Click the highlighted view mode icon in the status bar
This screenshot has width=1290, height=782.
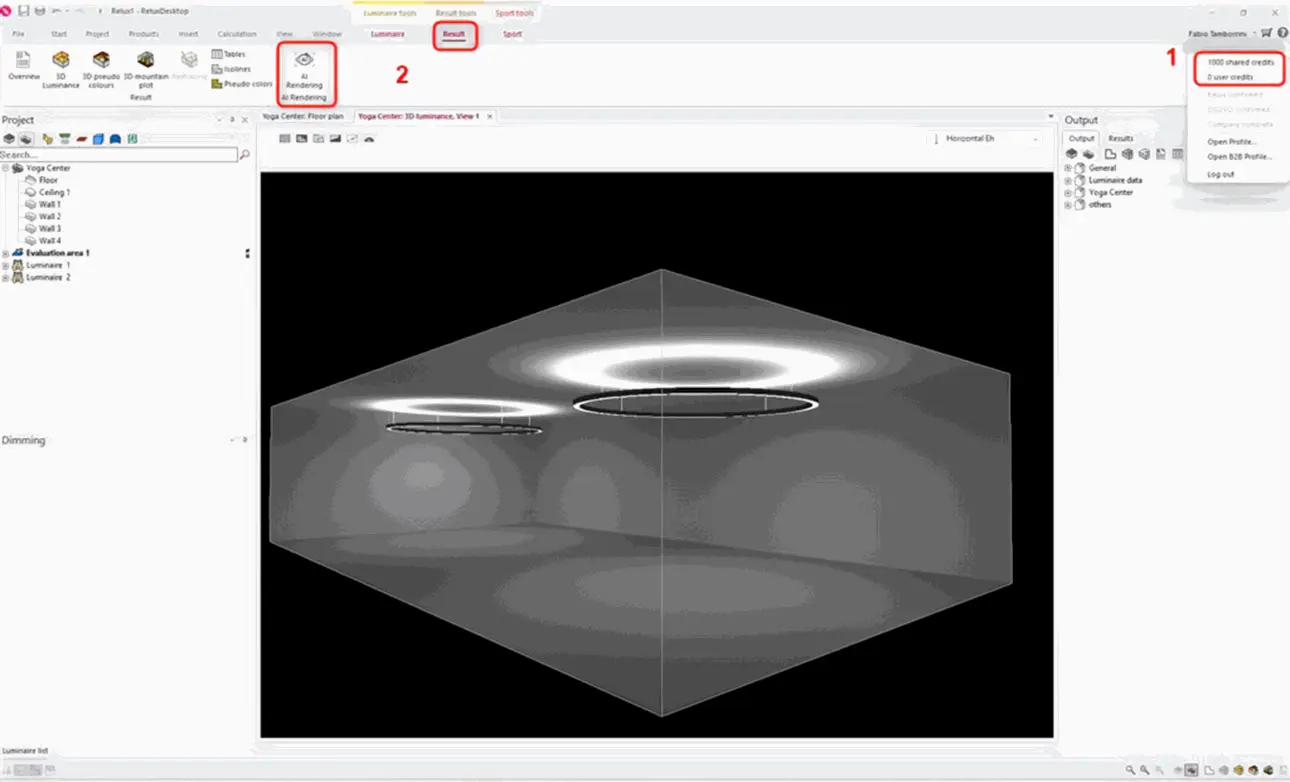tap(1193, 770)
